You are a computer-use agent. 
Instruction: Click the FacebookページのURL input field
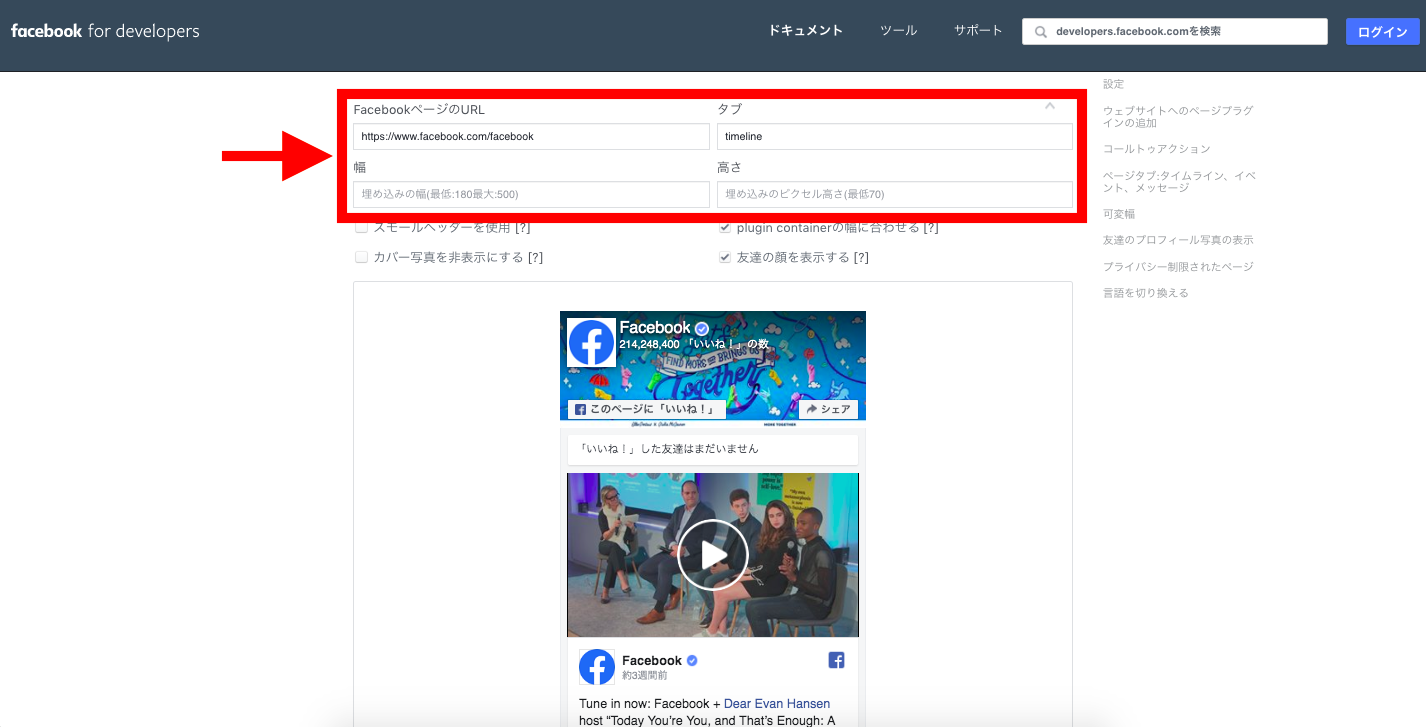pos(531,136)
